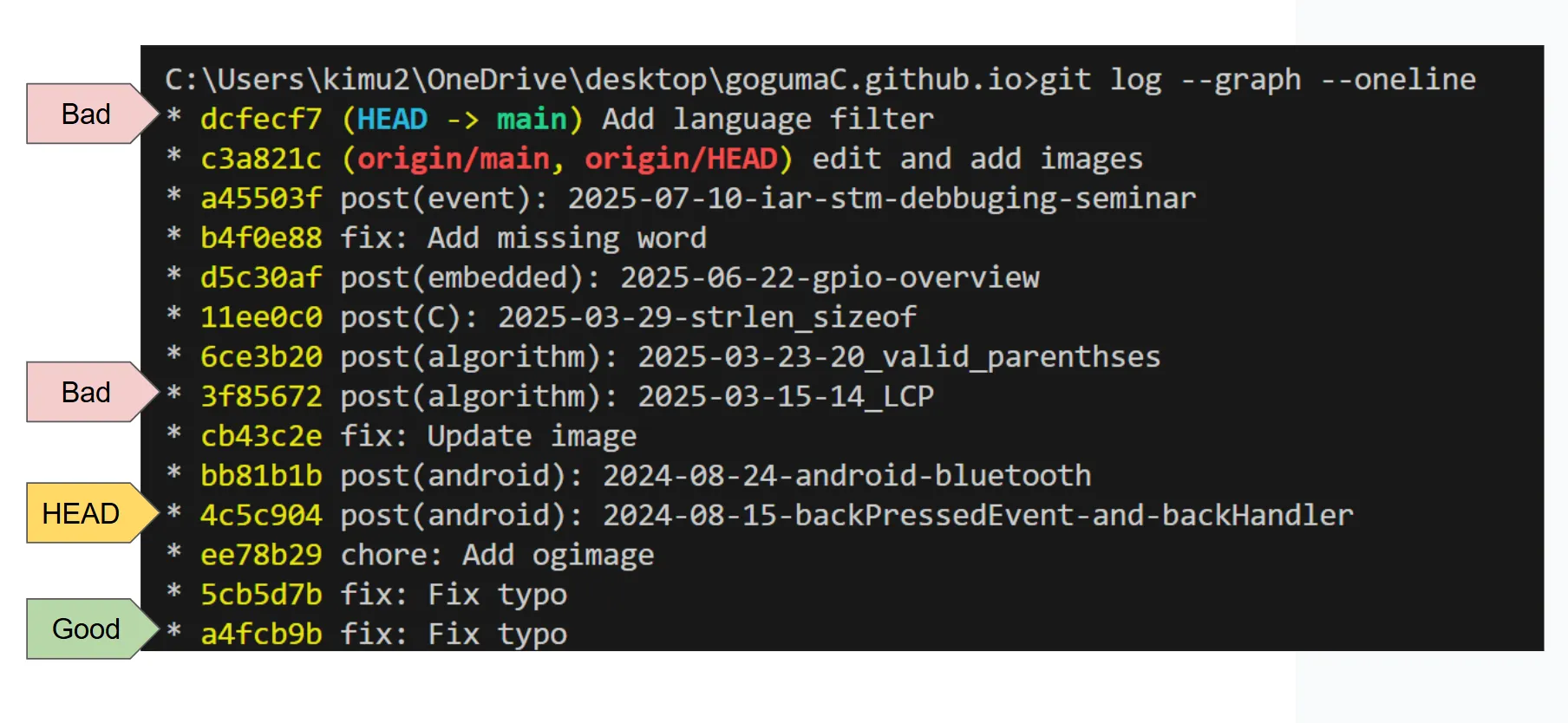Select commit hash dcfecf7
This screenshot has height=723, width=1568.
click(x=261, y=119)
